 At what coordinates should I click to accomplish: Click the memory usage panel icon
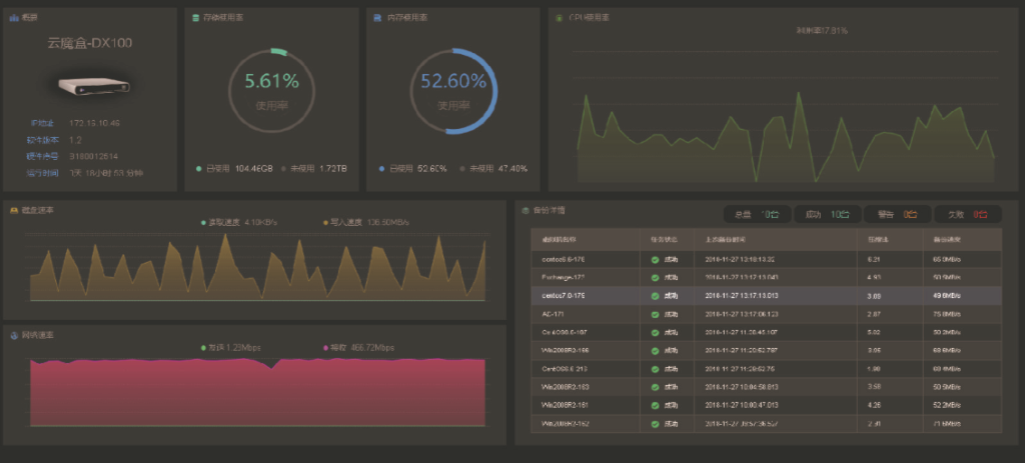point(375,17)
